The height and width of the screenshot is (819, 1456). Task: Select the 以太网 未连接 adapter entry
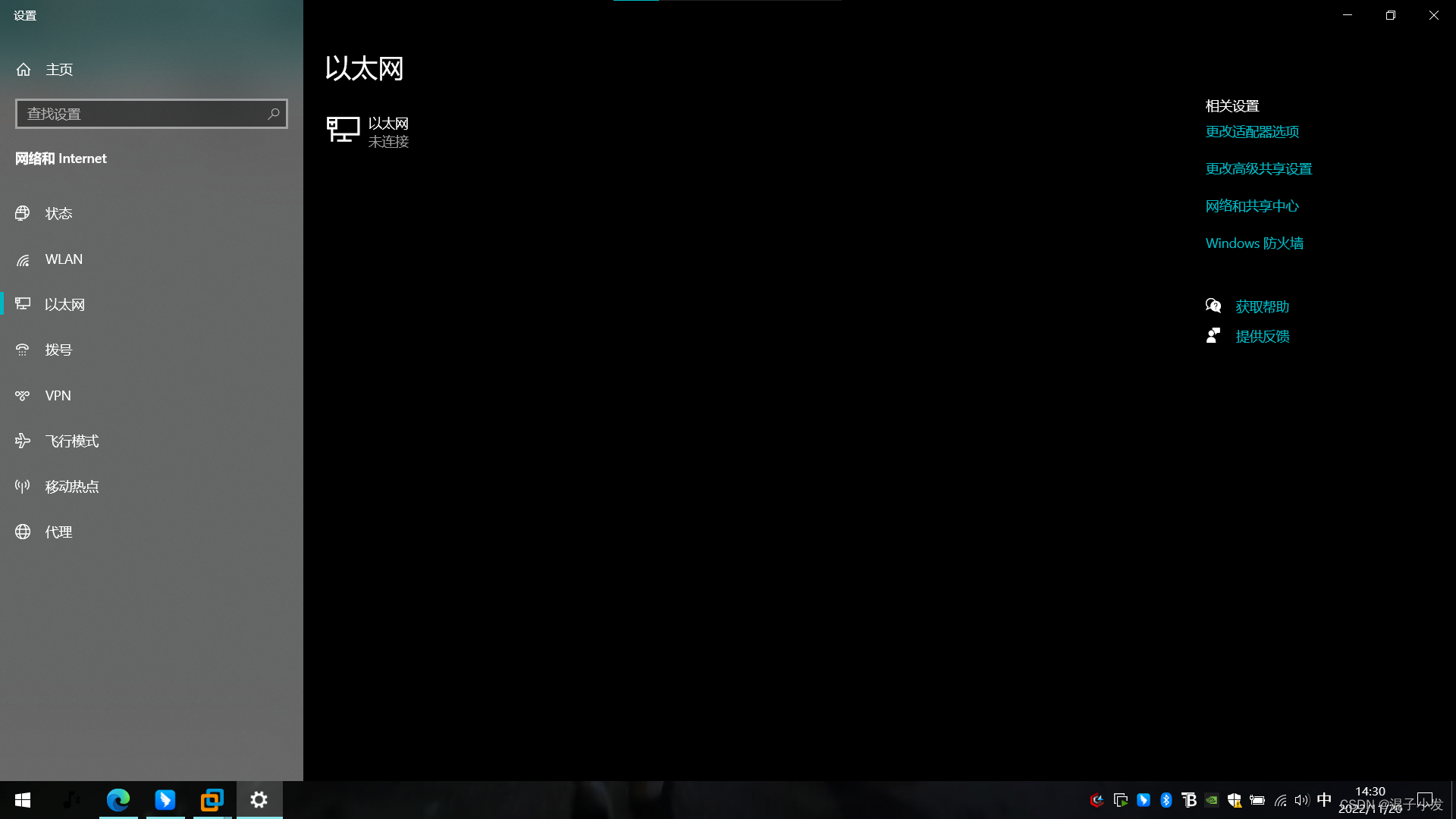pyautogui.click(x=388, y=131)
